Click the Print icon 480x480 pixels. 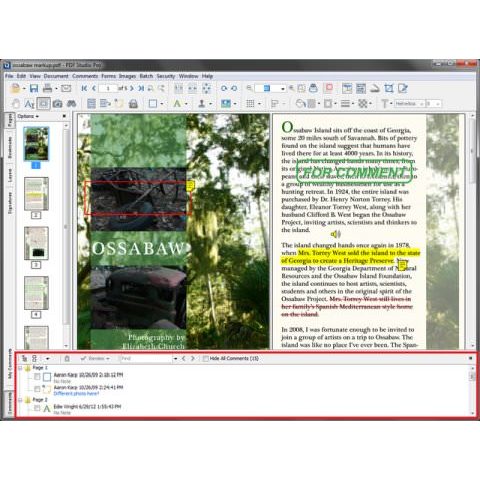[48, 88]
